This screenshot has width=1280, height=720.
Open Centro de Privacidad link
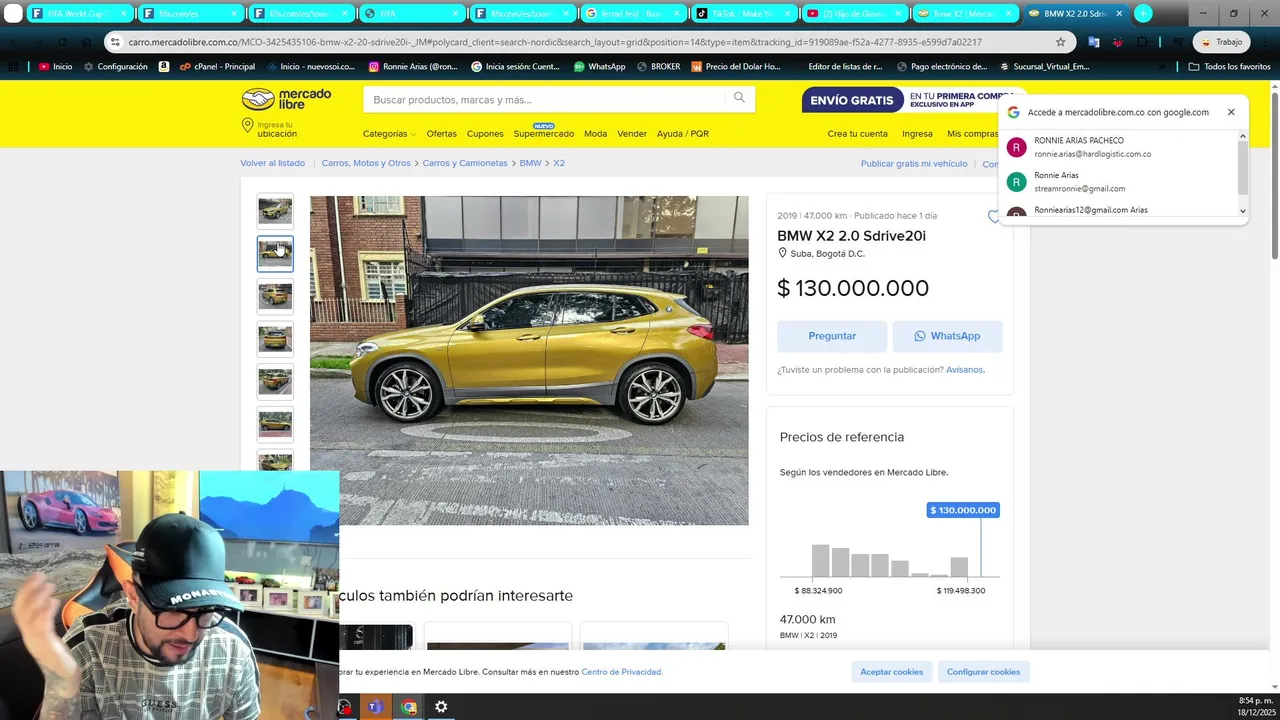pos(622,672)
